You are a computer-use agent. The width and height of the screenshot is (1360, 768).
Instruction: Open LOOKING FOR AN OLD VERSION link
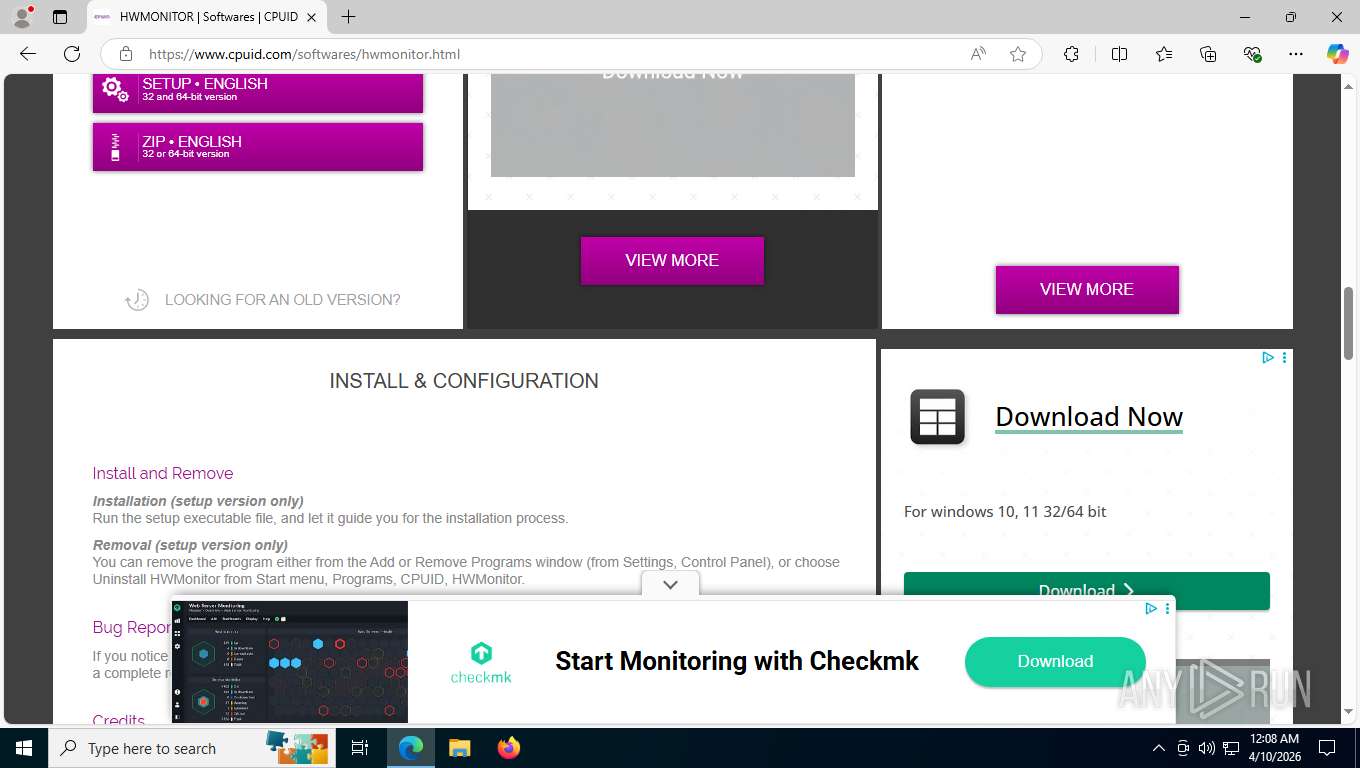[282, 300]
